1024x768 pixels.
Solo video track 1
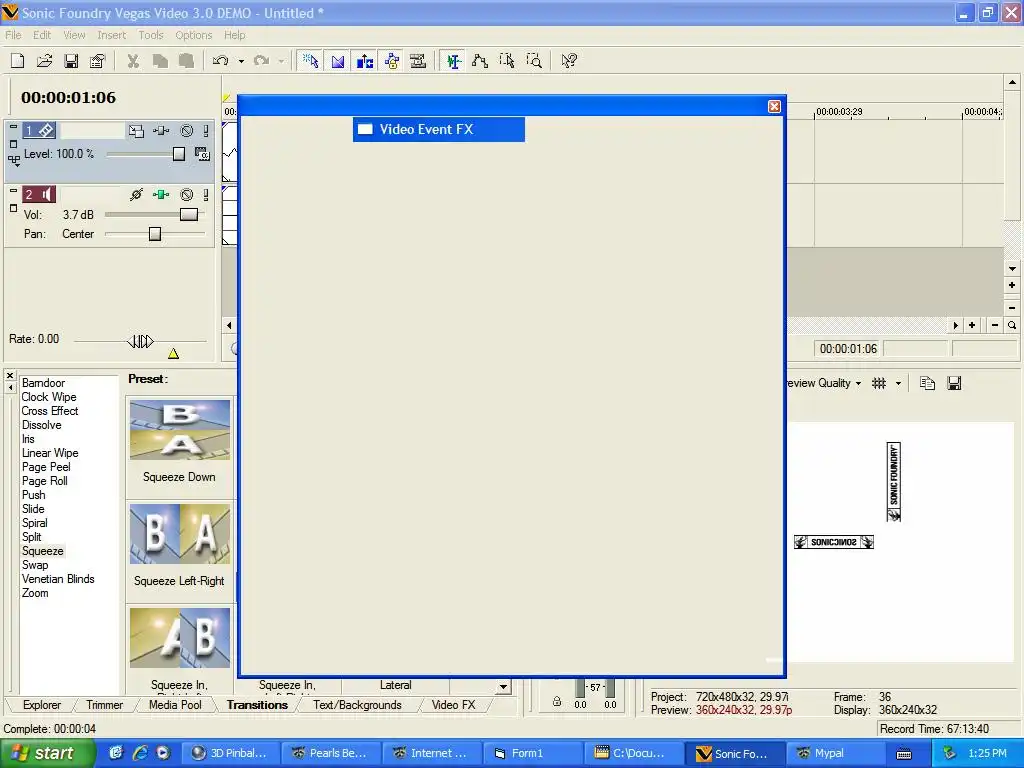tap(206, 131)
